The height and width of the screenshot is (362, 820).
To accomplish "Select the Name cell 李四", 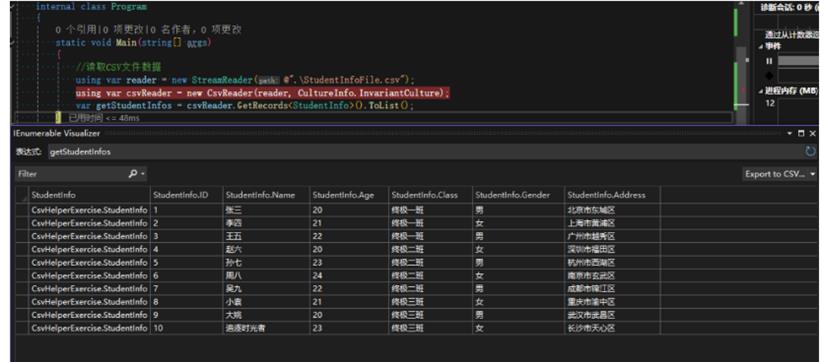I will click(x=266, y=223).
